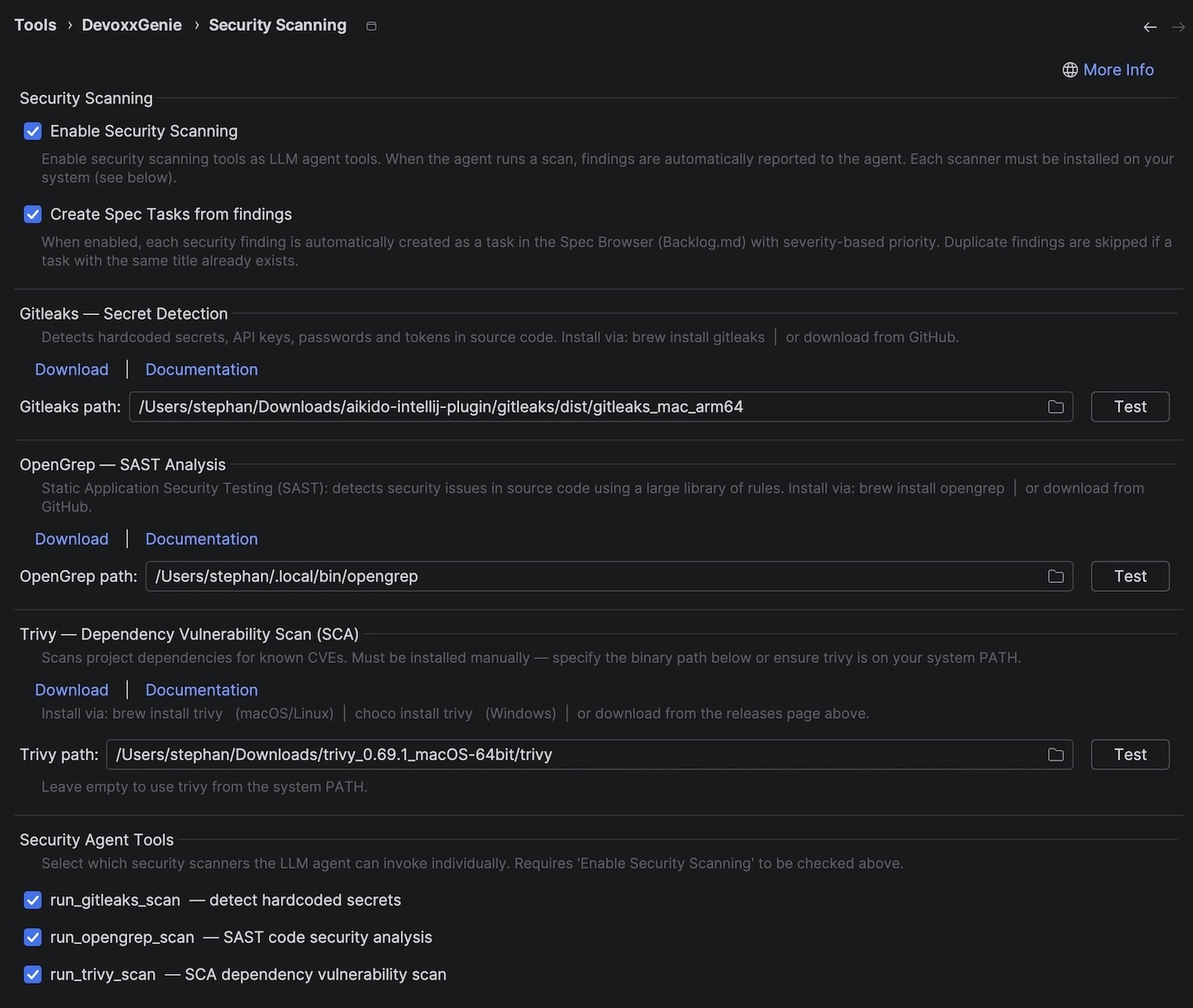Browse folder icon for Gitleaks path
The height and width of the screenshot is (1008, 1193).
pos(1056,406)
